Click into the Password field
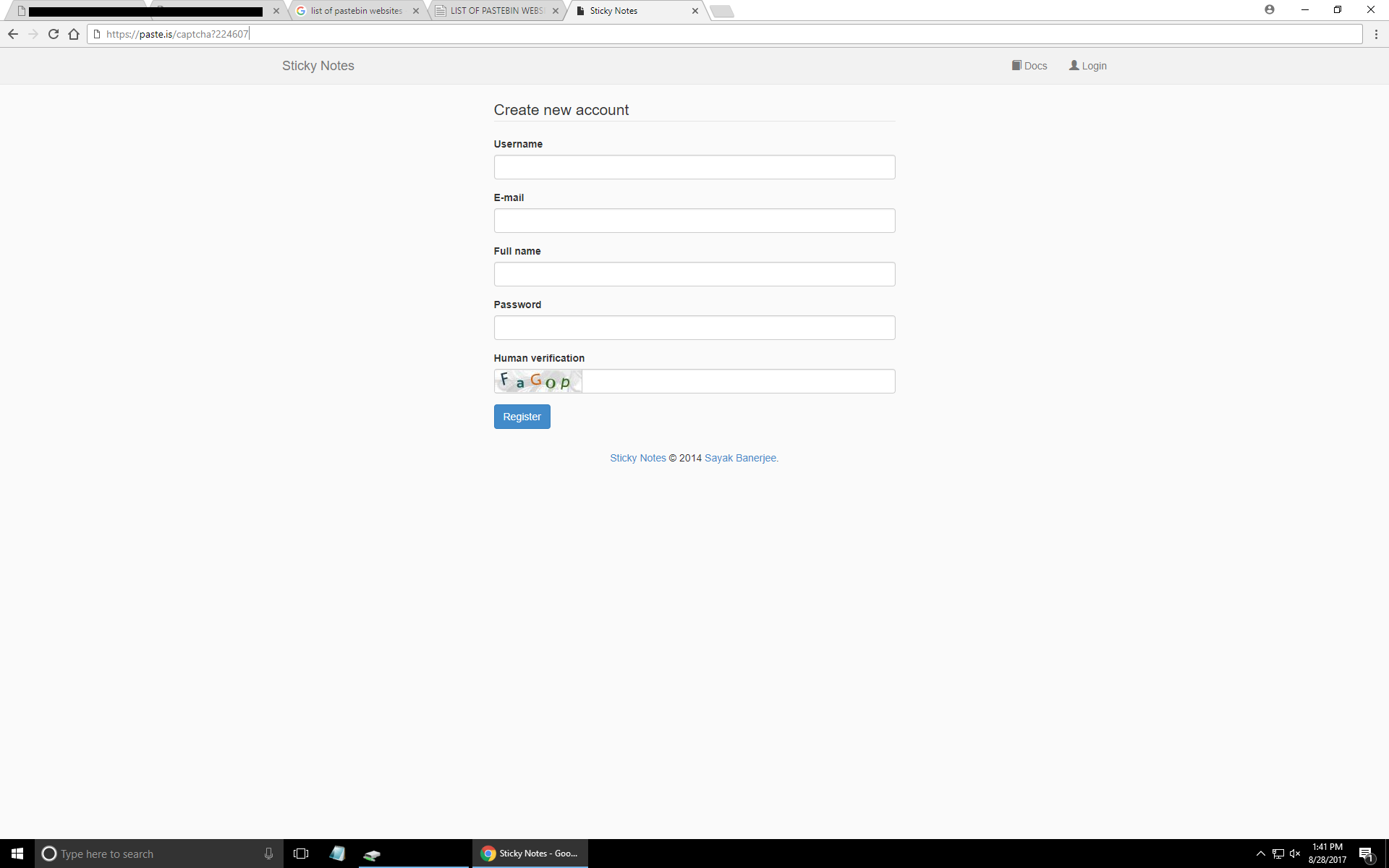This screenshot has width=1389, height=868. 694,328
